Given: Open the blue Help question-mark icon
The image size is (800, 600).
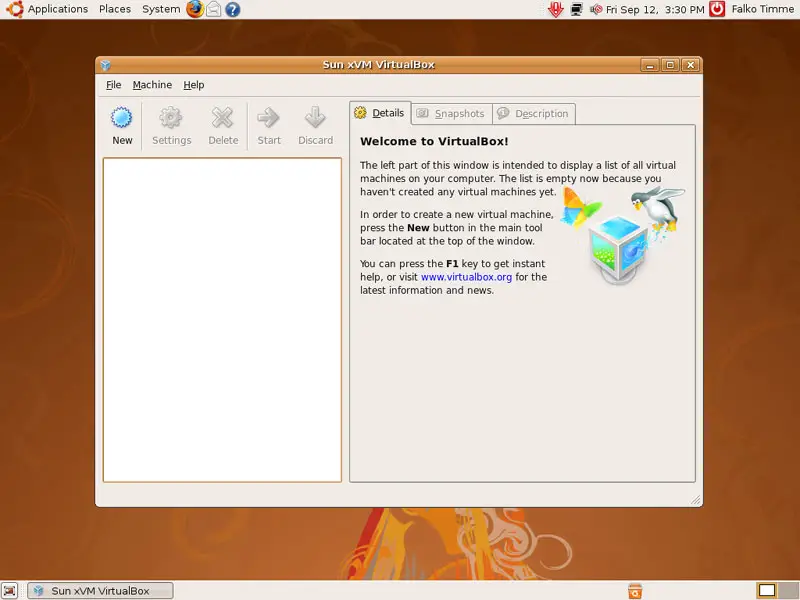Looking at the screenshot, I should (233, 10).
